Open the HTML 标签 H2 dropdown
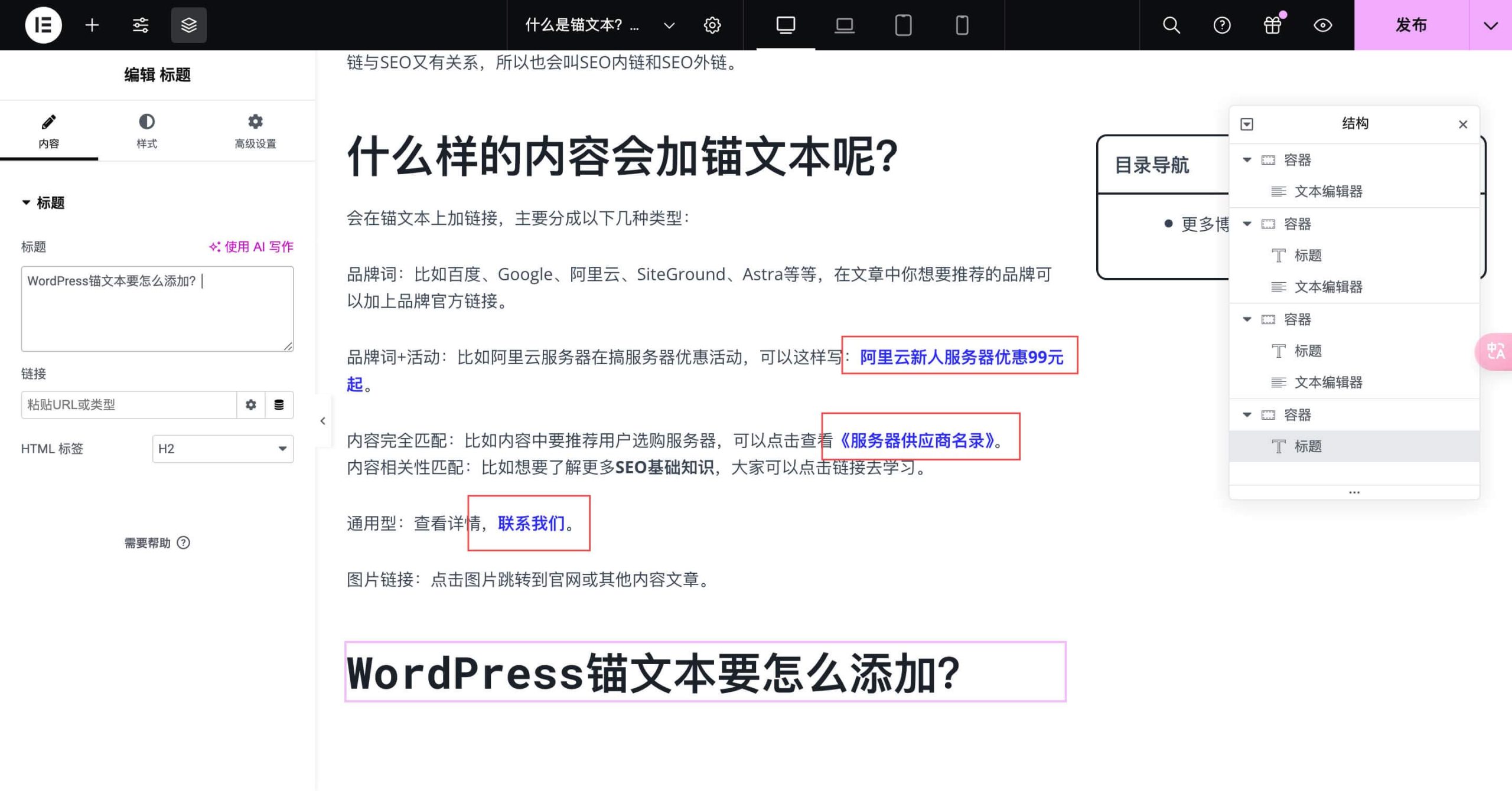The height and width of the screenshot is (791, 1512). [x=223, y=449]
